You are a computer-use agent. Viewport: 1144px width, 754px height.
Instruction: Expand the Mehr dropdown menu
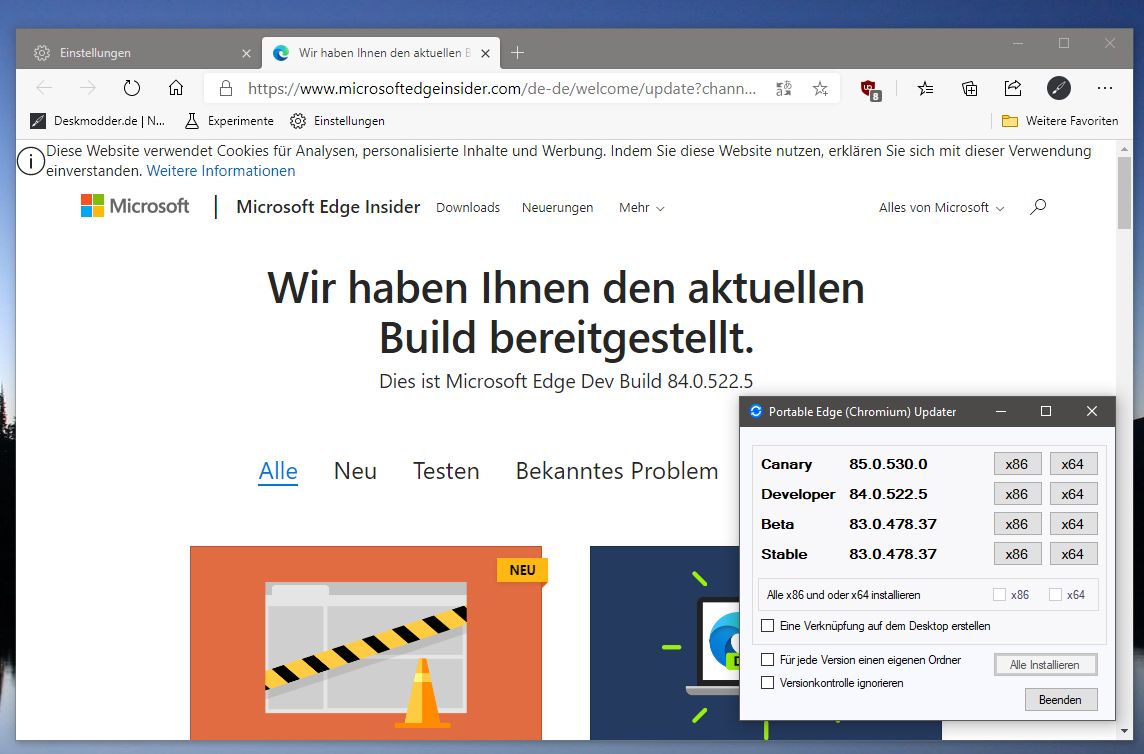[641, 208]
